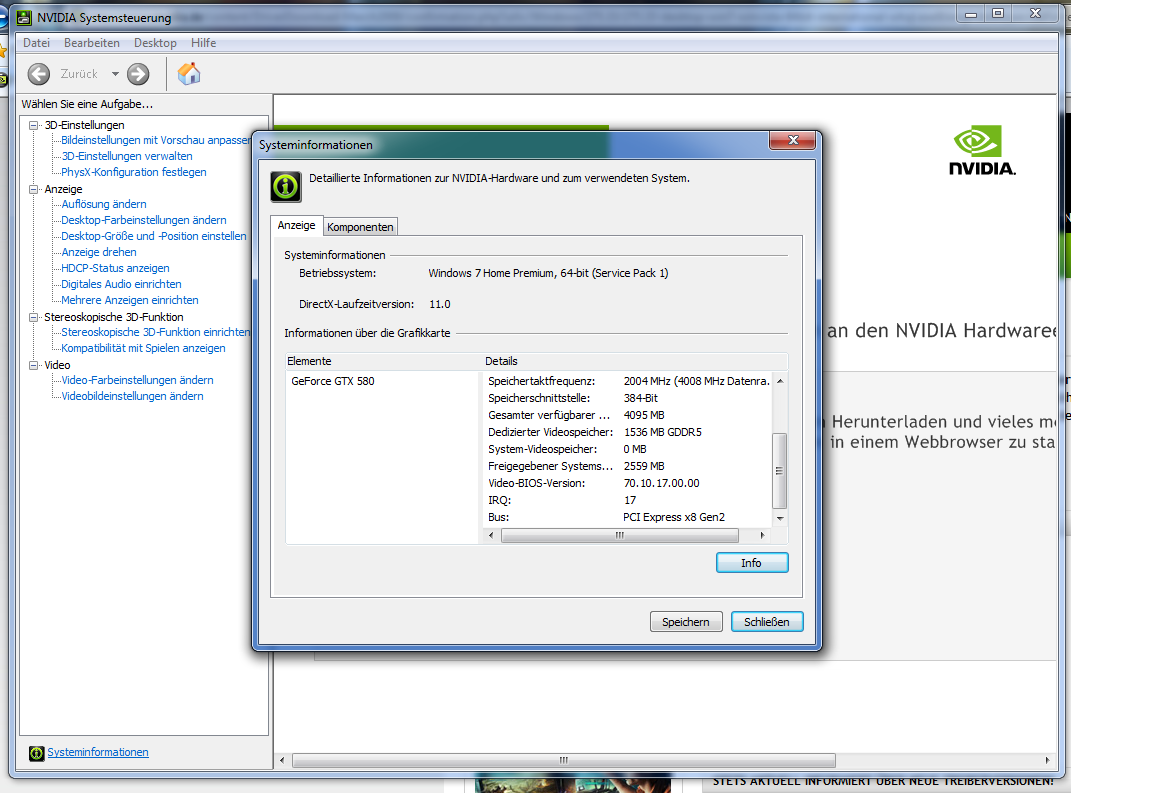Click the Speichern button
The image size is (1152, 793).
click(685, 622)
